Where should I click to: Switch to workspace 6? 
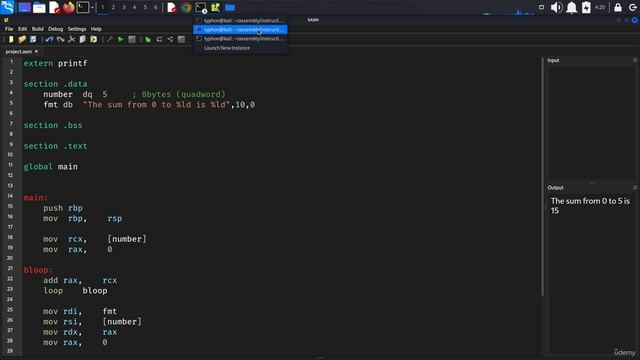(x=156, y=7)
